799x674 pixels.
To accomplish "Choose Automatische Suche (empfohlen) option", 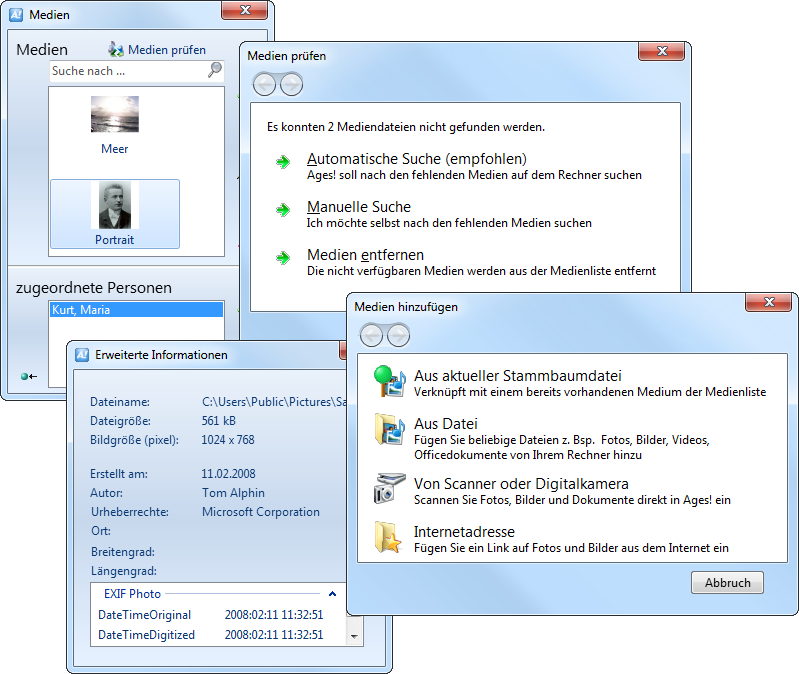I will pos(416,159).
